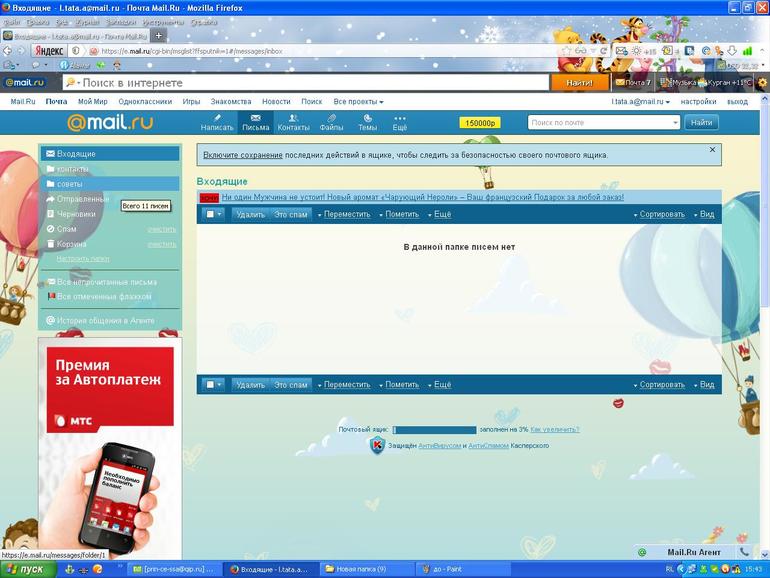
Task: Toggle the top select-all checkbox
Action: [210, 214]
